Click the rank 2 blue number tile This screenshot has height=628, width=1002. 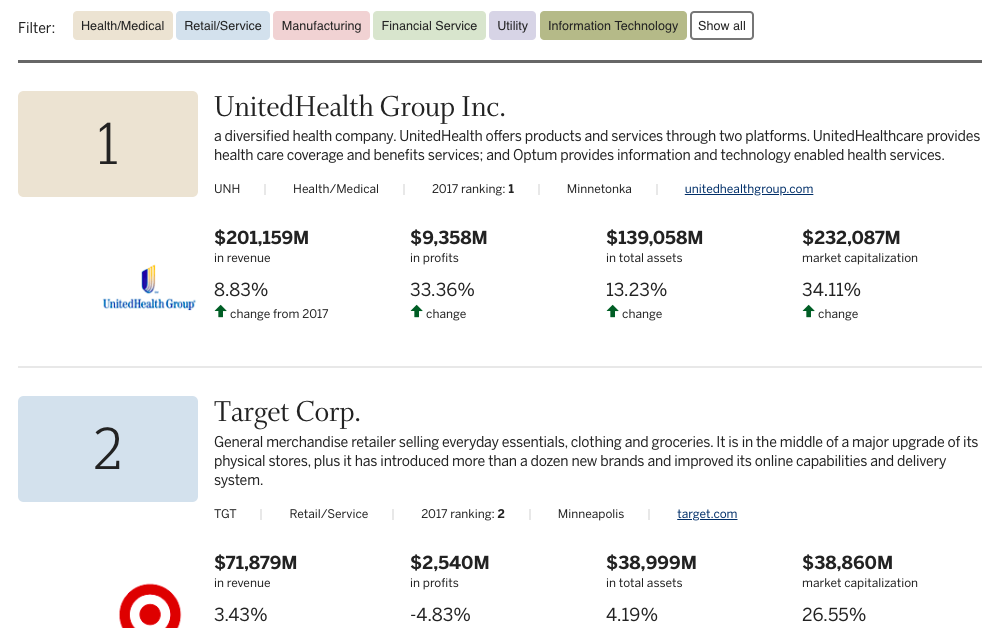click(x=108, y=449)
